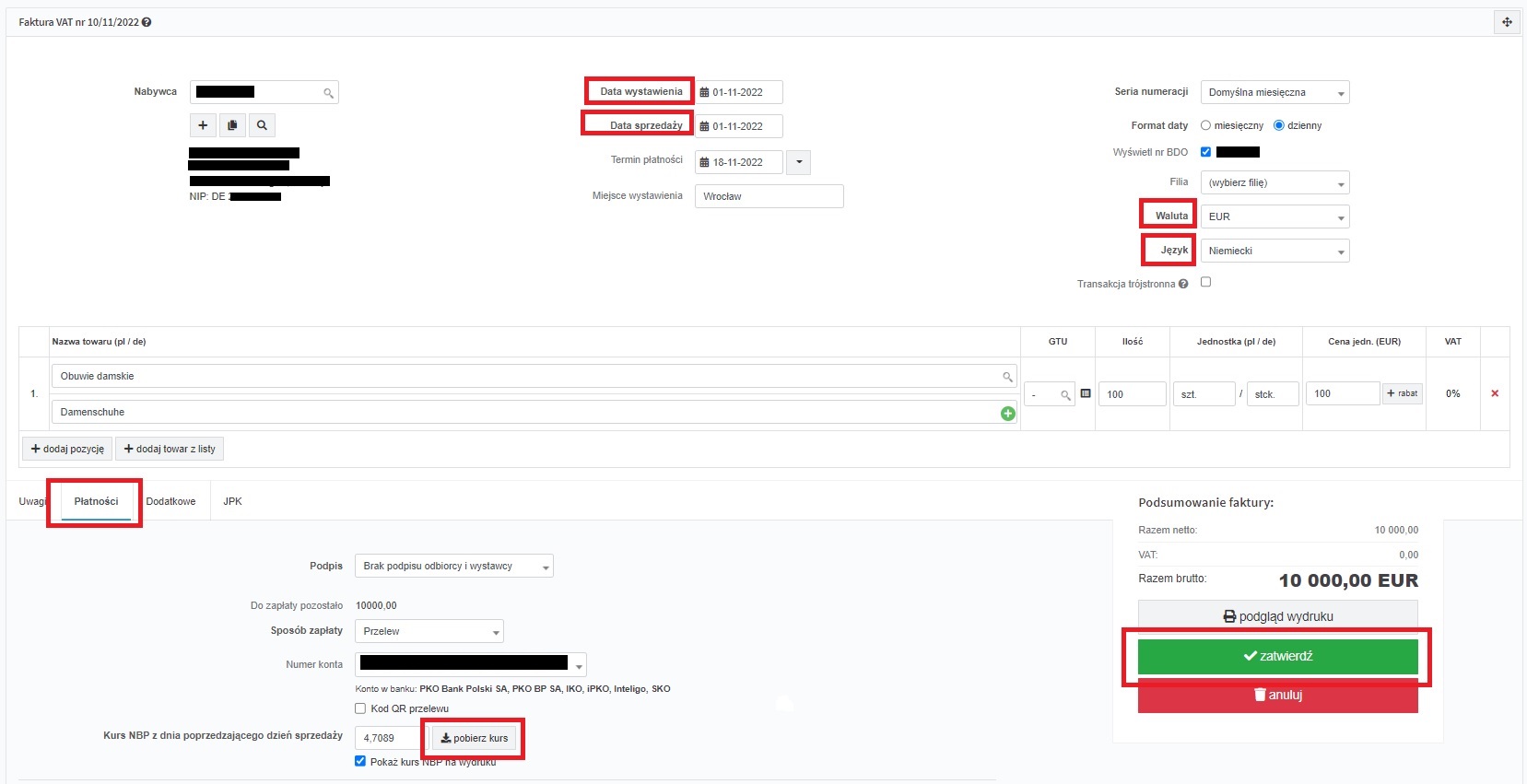Image resolution: width=1527 pixels, height=784 pixels.
Task: Open Waluta EUR dropdown
Action: pyautogui.click(x=1274, y=216)
